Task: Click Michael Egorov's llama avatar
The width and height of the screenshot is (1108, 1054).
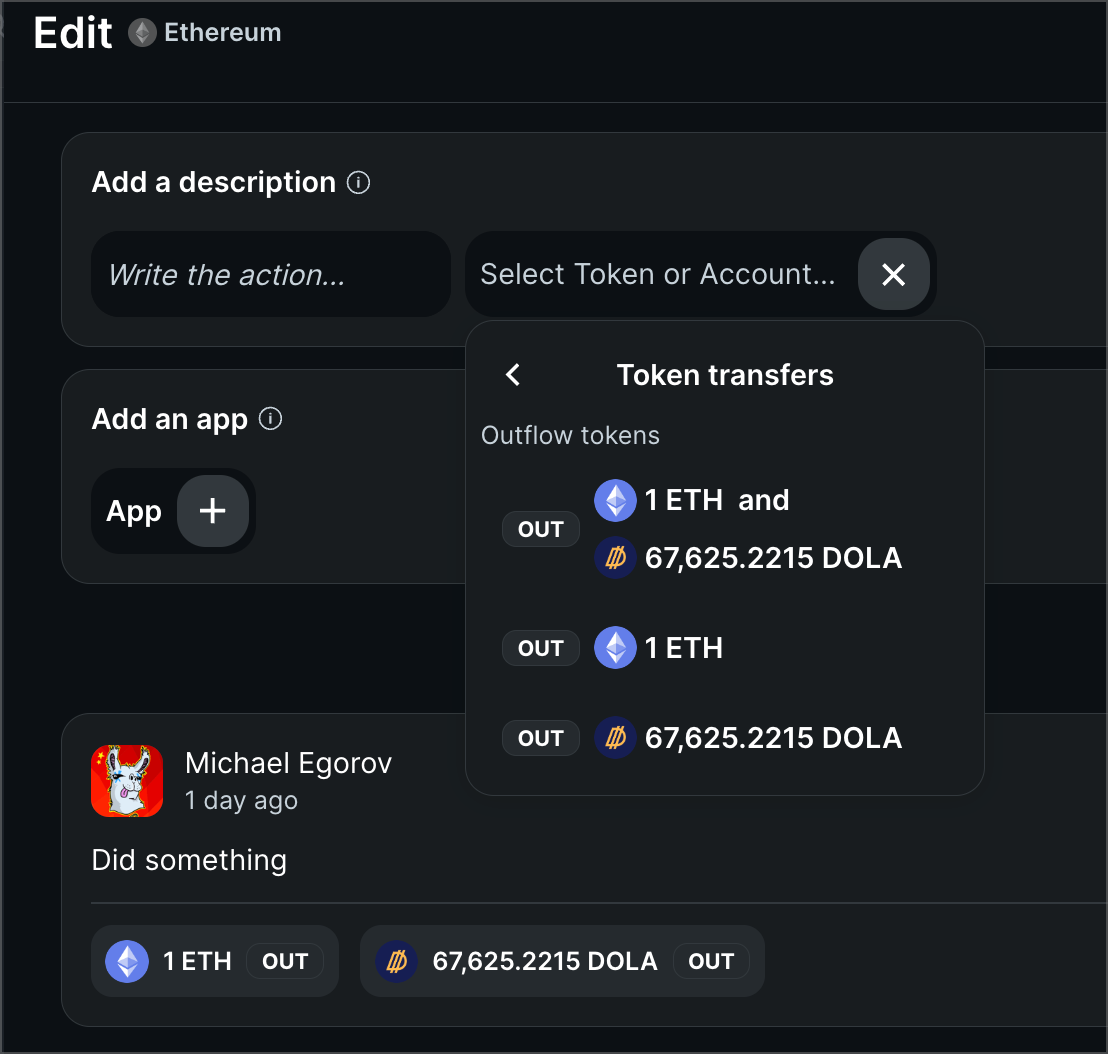Action: 127,781
